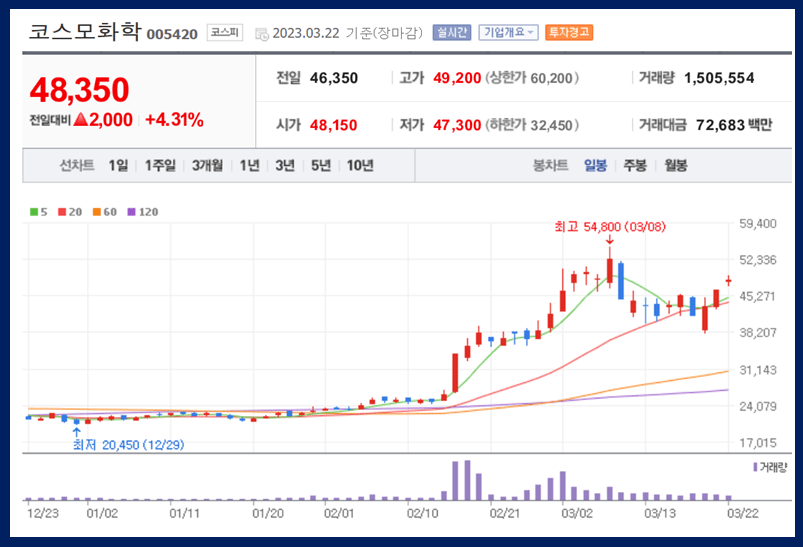Click the 12/23 date axis label
This screenshot has height=547, width=803.
(43, 513)
